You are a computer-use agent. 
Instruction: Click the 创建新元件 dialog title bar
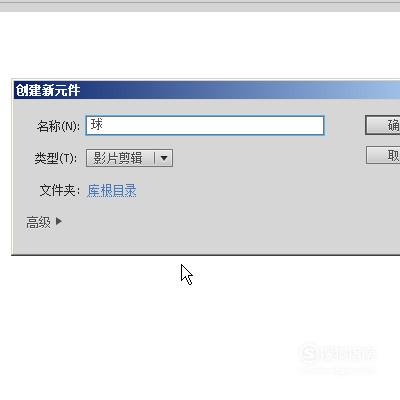tap(207, 90)
